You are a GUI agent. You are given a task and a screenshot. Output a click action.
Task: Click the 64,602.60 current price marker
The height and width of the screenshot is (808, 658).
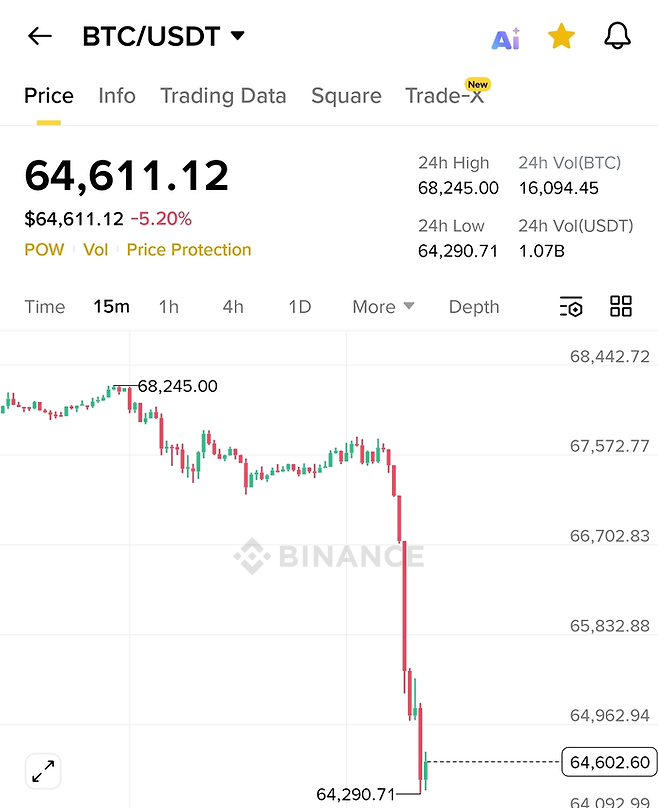610,763
